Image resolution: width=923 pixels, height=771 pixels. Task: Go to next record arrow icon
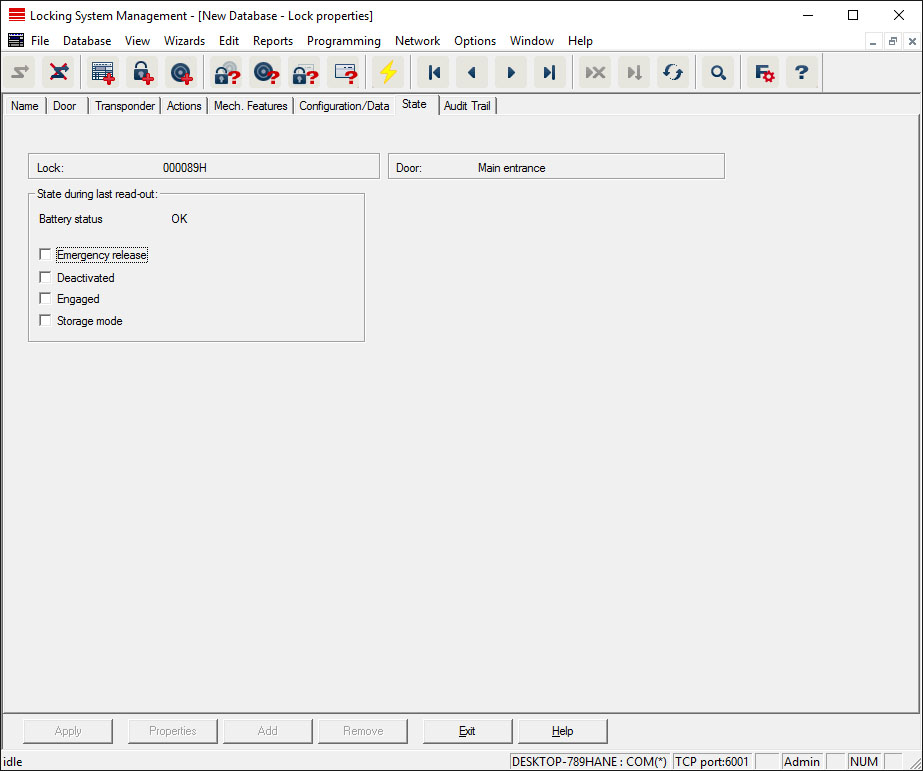pos(511,73)
